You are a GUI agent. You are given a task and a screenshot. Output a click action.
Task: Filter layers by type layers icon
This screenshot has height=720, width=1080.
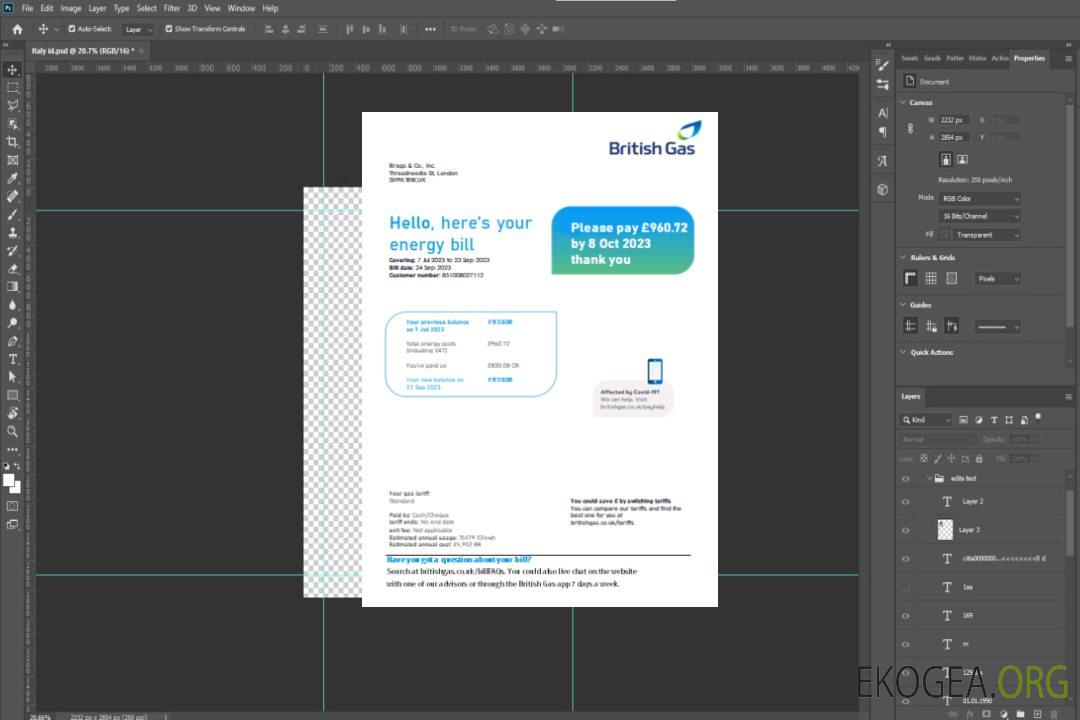(x=994, y=420)
